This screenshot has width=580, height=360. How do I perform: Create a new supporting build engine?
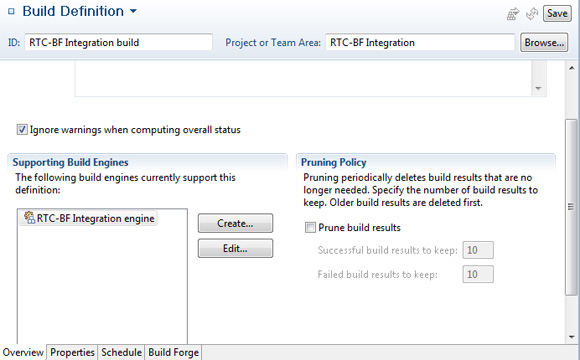(235, 223)
